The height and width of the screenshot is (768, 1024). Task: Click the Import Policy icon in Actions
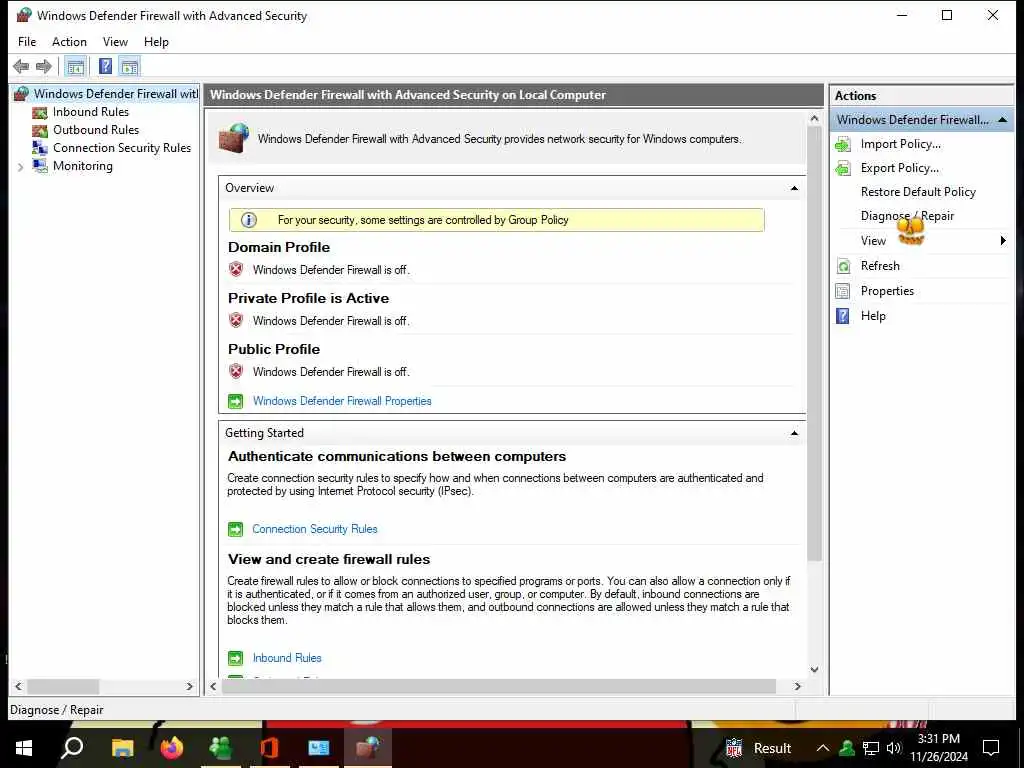click(x=843, y=144)
